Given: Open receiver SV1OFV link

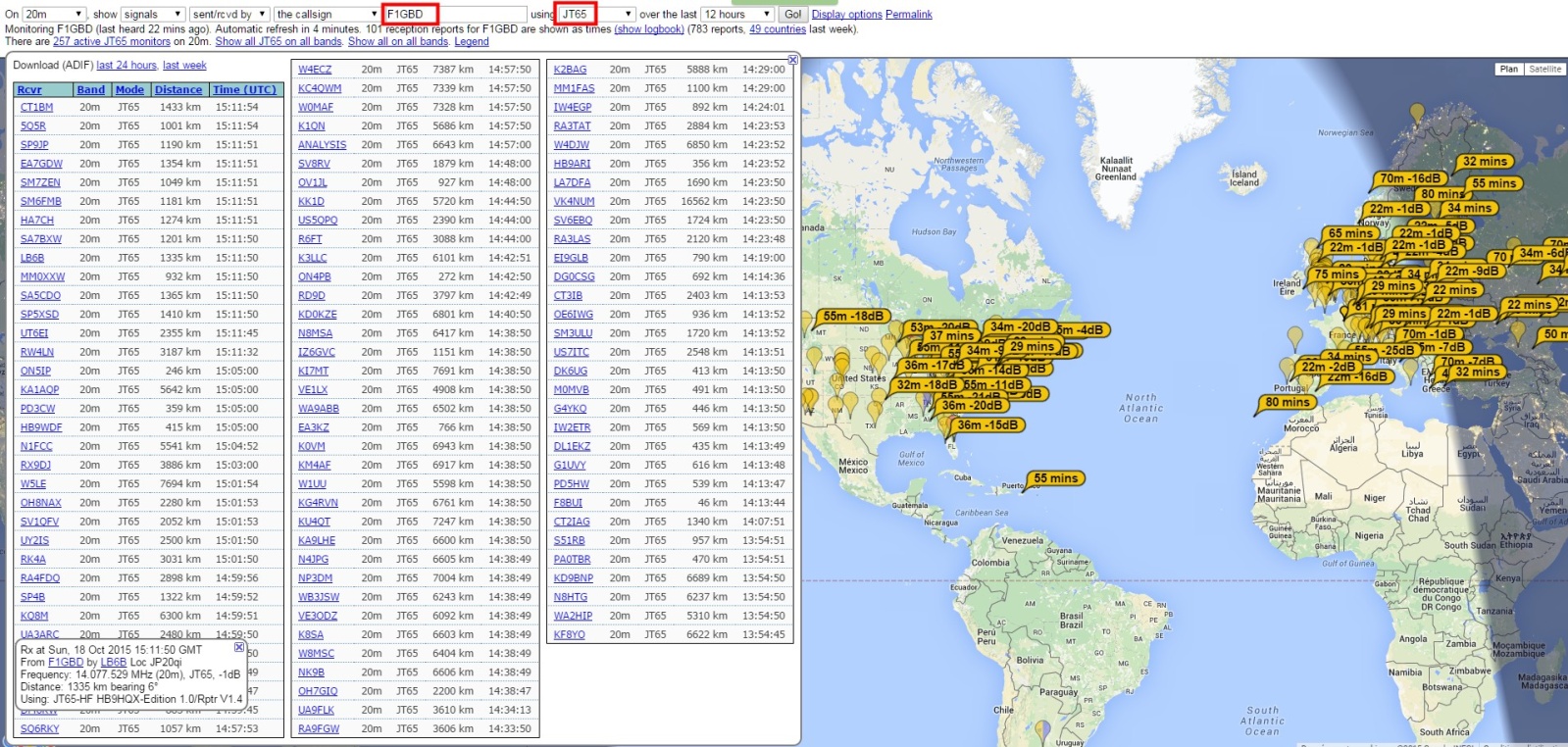Looking at the screenshot, I should pyautogui.click(x=39, y=522).
